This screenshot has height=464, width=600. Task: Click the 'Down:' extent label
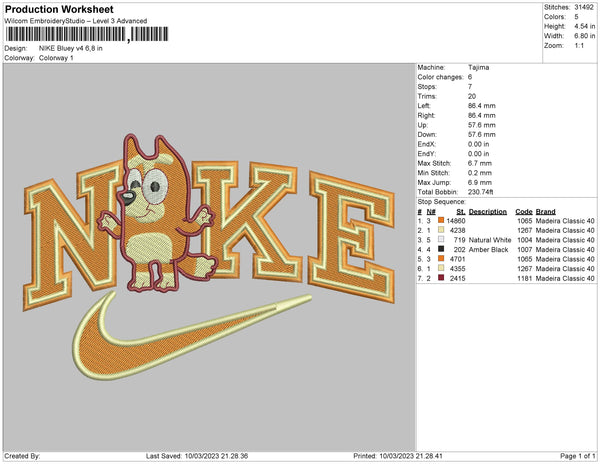point(427,134)
